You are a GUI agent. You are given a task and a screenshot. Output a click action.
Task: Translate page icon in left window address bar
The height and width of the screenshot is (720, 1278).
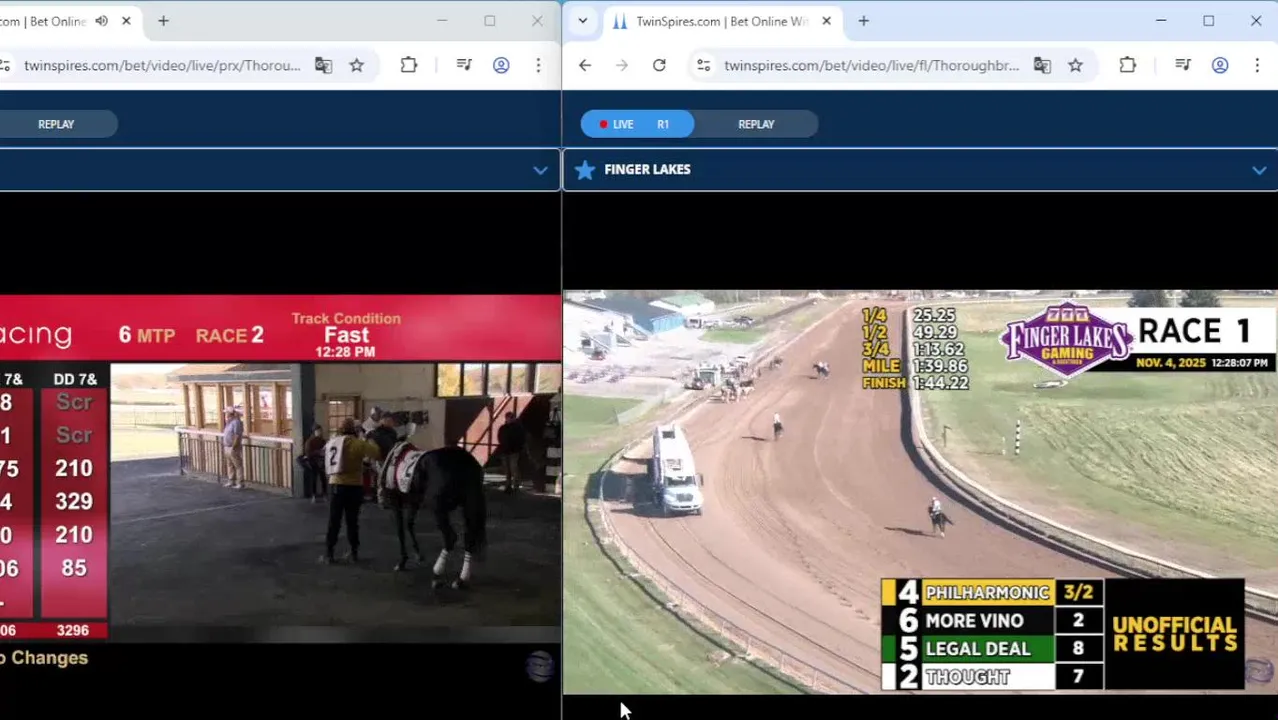(x=323, y=65)
